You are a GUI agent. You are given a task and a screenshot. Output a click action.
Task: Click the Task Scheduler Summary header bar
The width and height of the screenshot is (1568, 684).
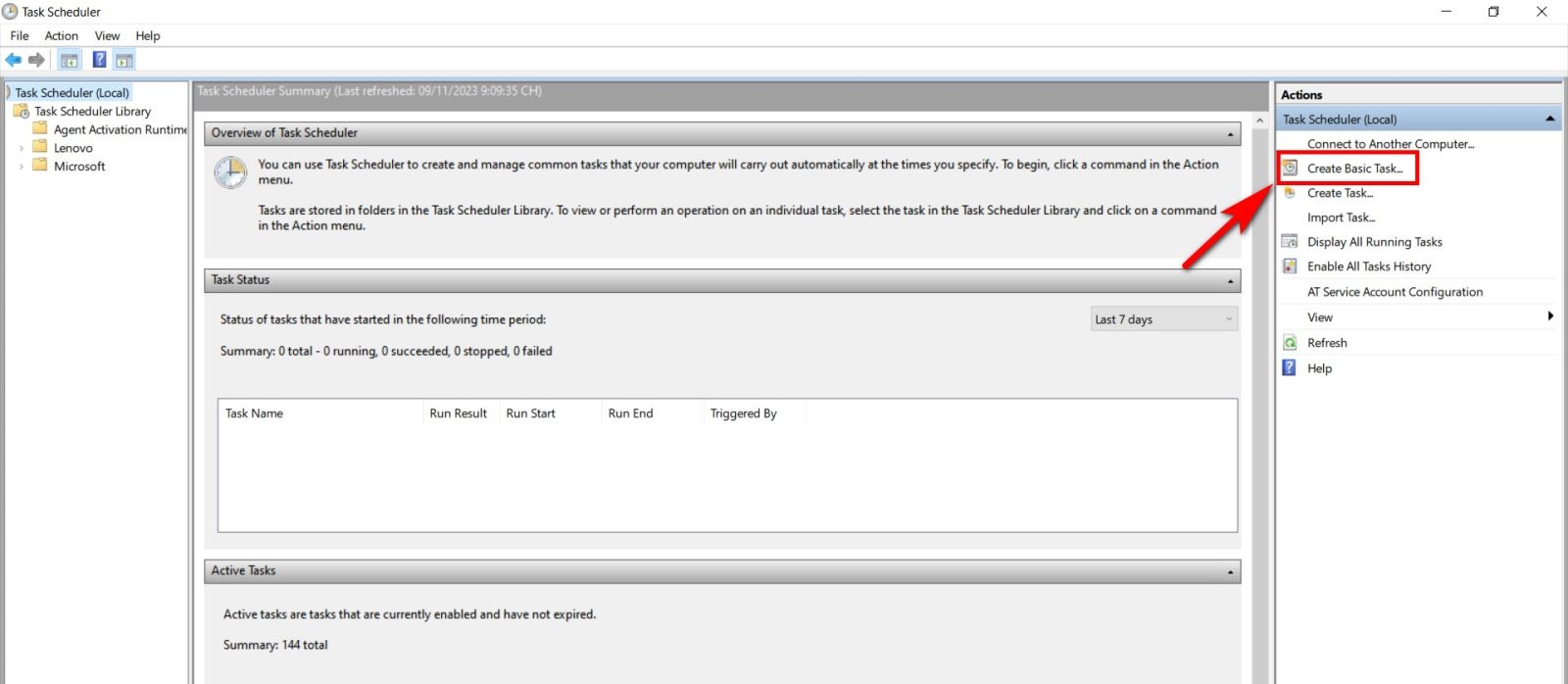pyautogui.click(x=730, y=95)
